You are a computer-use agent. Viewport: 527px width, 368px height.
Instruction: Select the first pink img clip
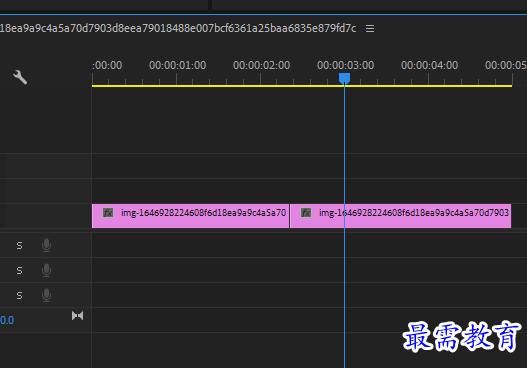click(x=190, y=216)
